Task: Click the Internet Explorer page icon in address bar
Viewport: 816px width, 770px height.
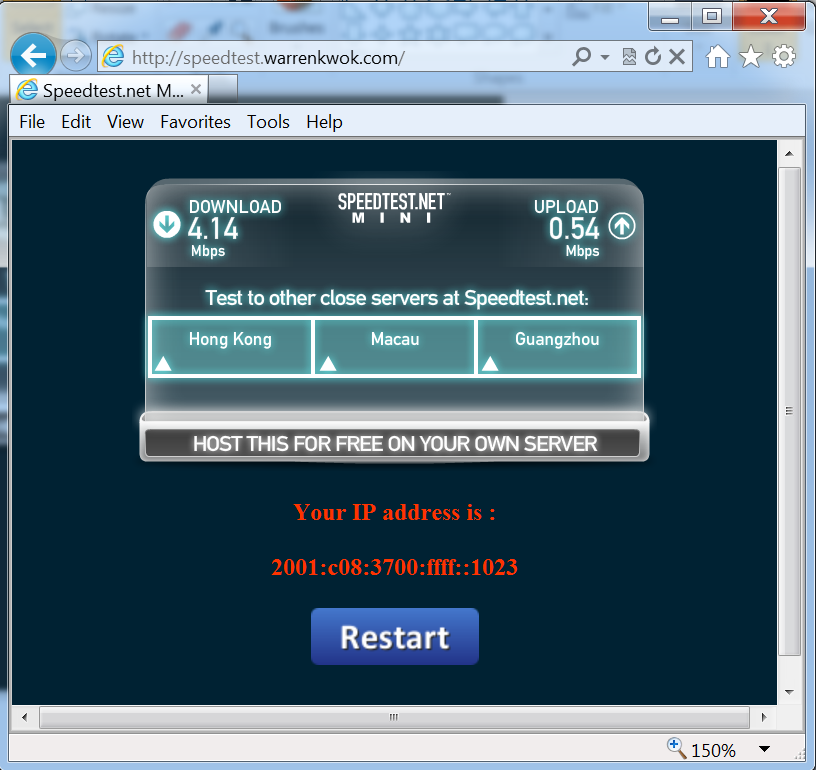Action: (x=113, y=56)
